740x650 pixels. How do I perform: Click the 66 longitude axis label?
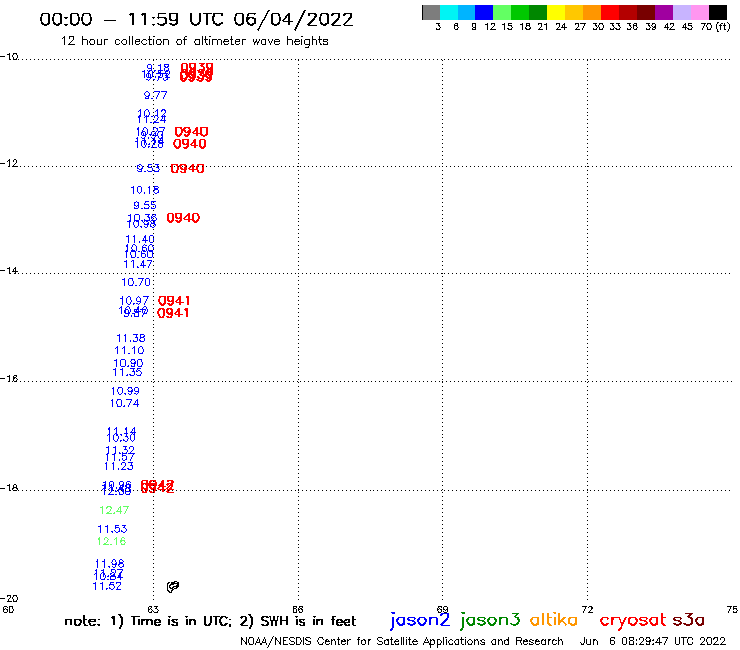pyautogui.click(x=298, y=609)
